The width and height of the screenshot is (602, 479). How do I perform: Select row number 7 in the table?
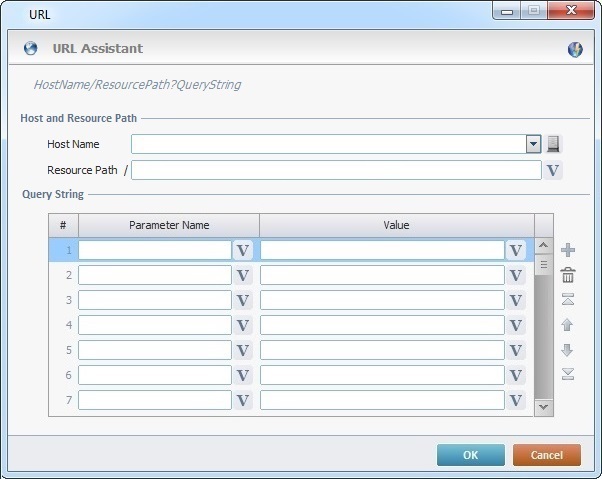63,400
